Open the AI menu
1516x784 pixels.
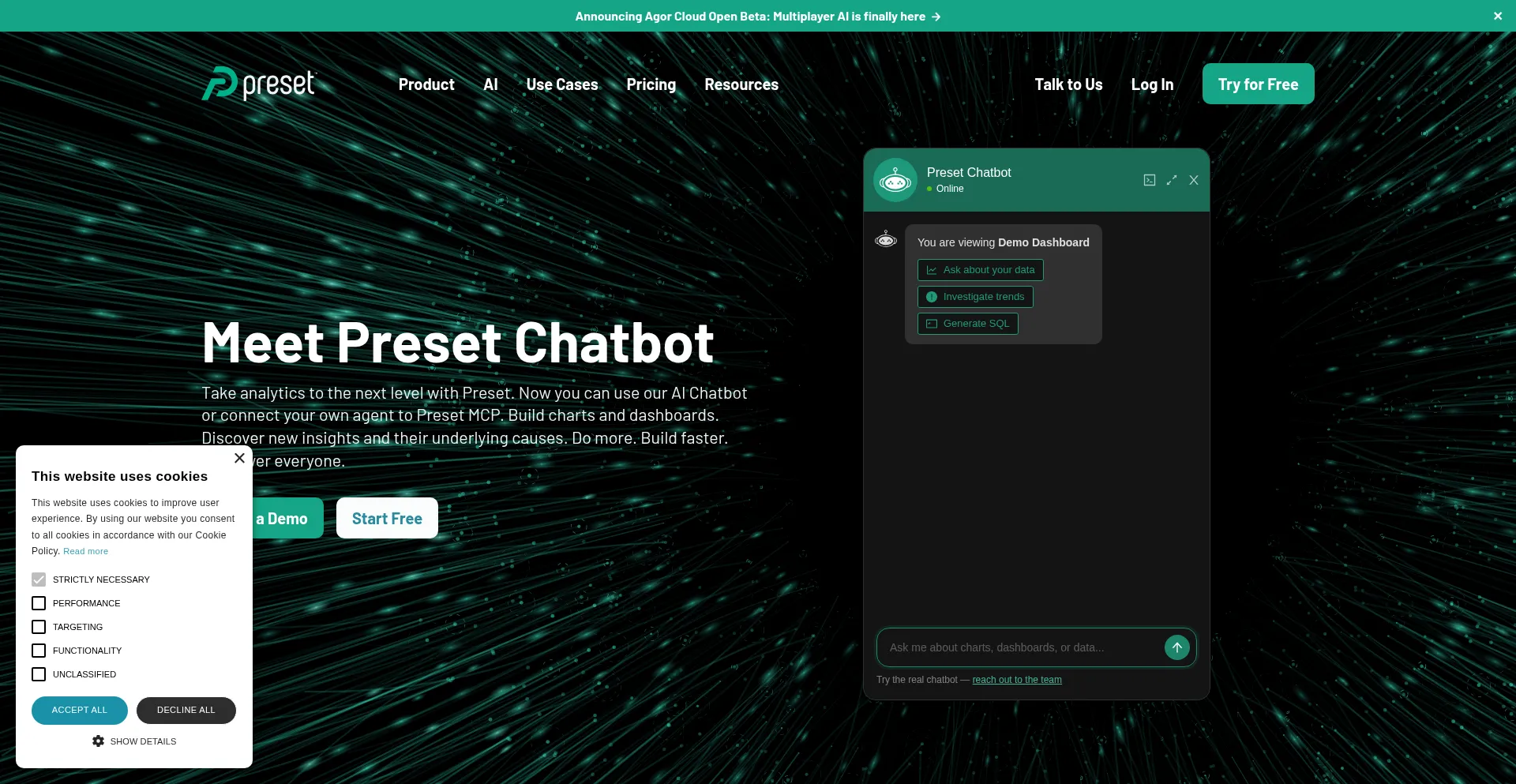point(490,84)
